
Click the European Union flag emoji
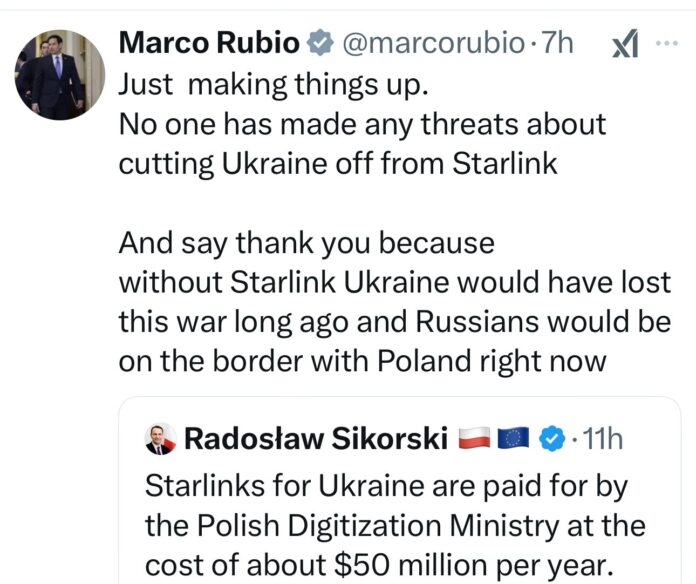tap(514, 438)
